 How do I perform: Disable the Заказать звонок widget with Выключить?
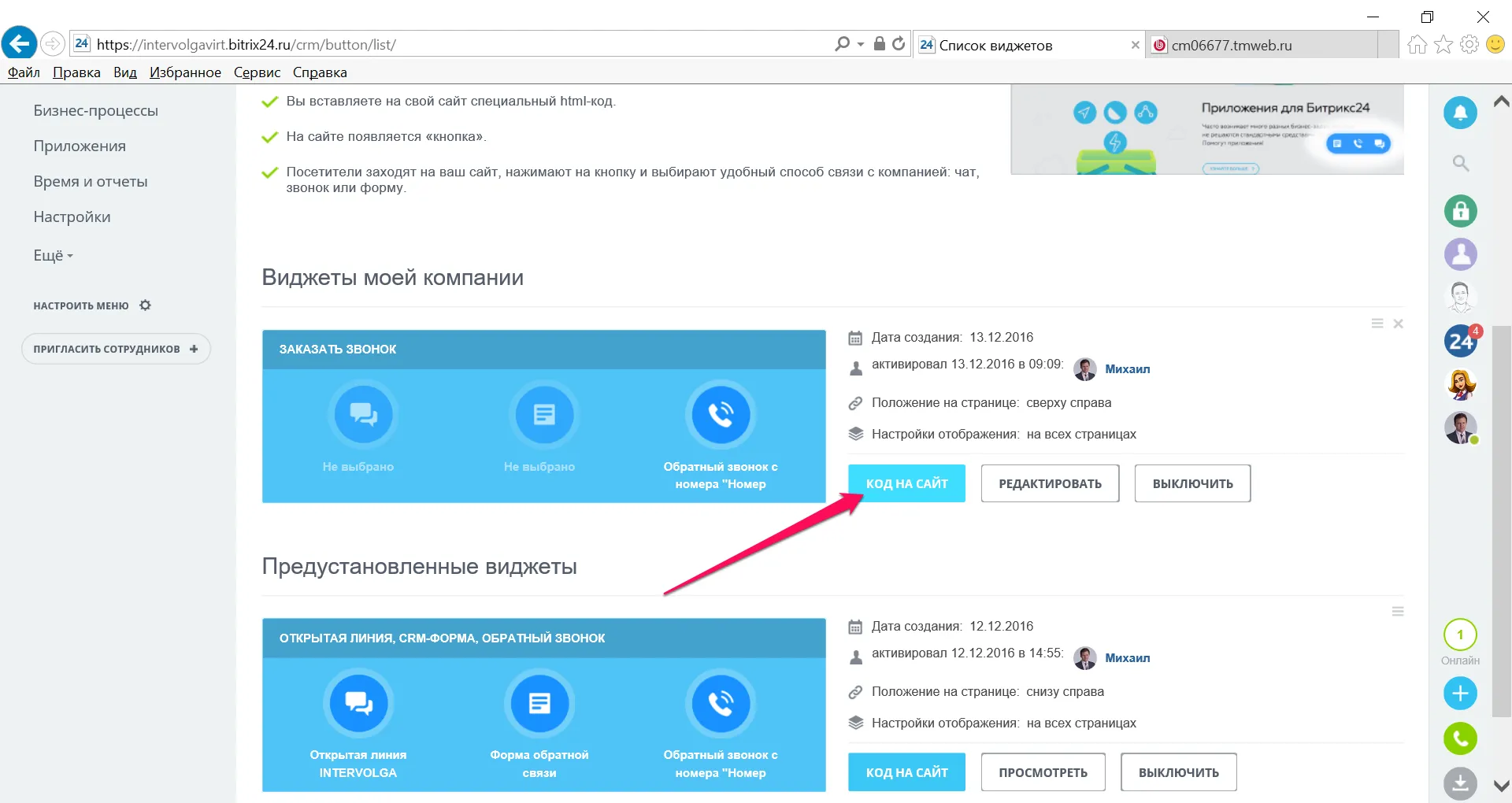point(1192,483)
